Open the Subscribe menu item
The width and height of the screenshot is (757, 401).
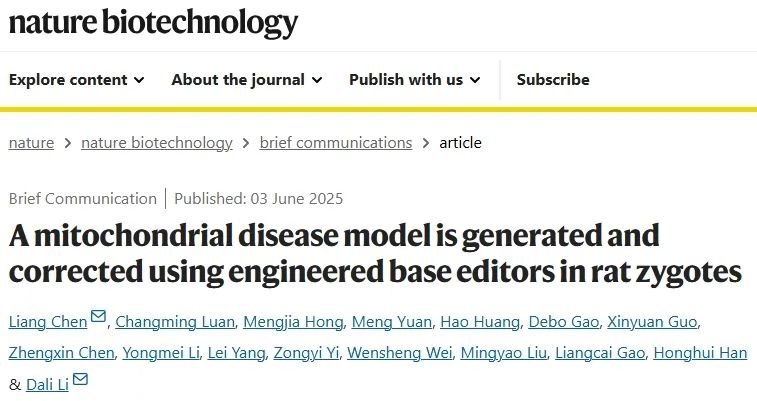pos(553,80)
